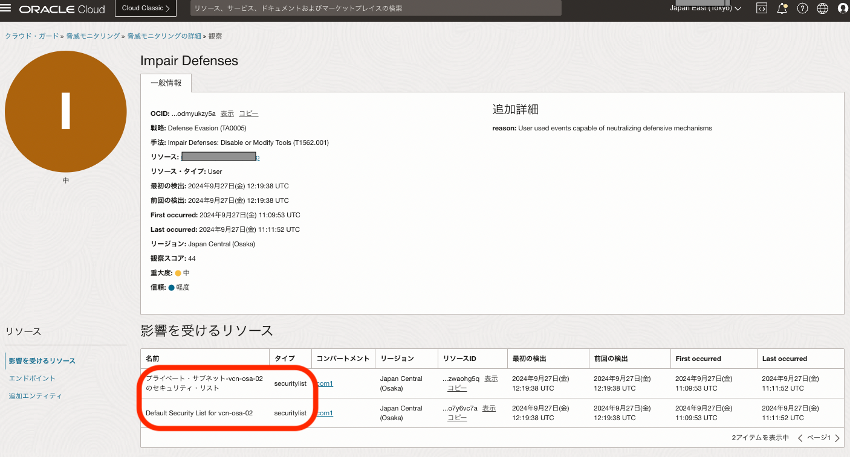Click the コンパートメント column header
Viewport: 850px width, 458px height.
coord(343,358)
